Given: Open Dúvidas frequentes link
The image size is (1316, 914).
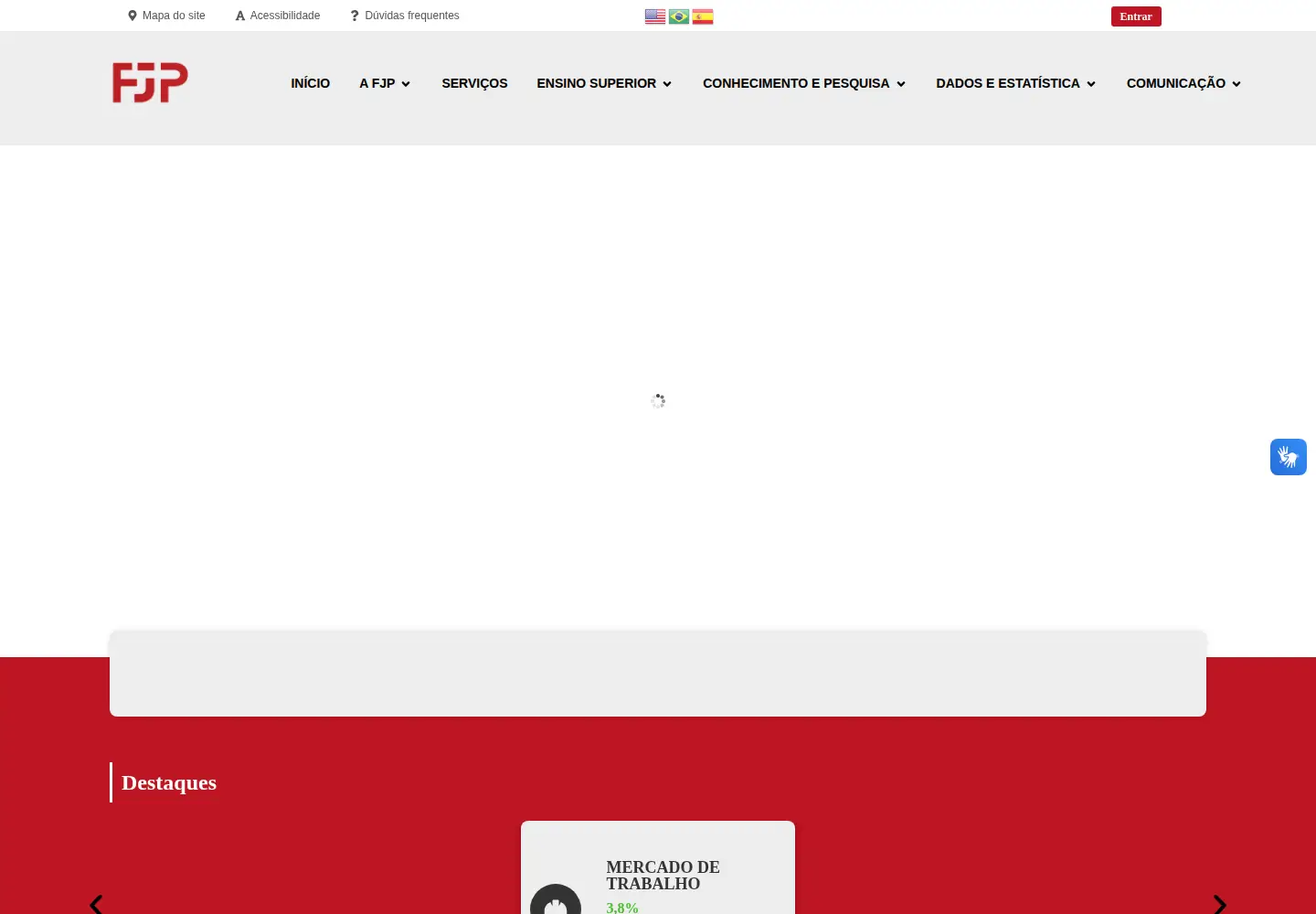Looking at the screenshot, I should tap(405, 16).
